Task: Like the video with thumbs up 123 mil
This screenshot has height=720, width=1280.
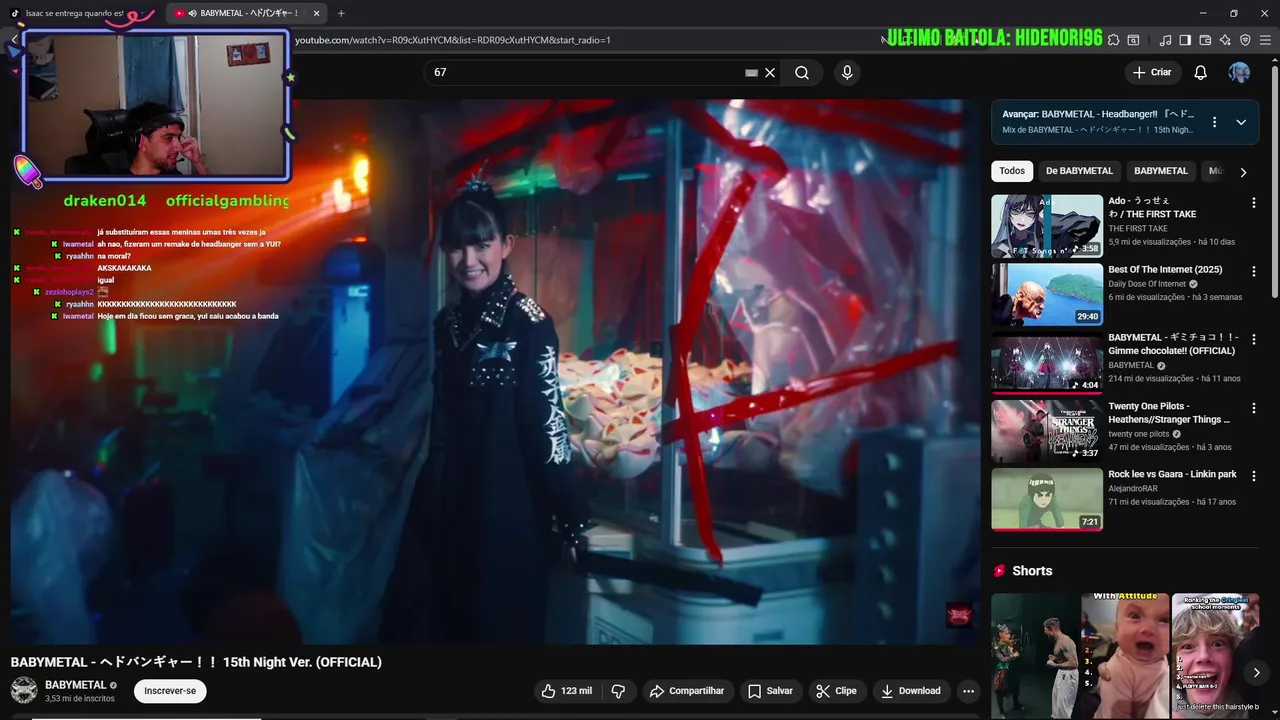Action: click(x=567, y=691)
